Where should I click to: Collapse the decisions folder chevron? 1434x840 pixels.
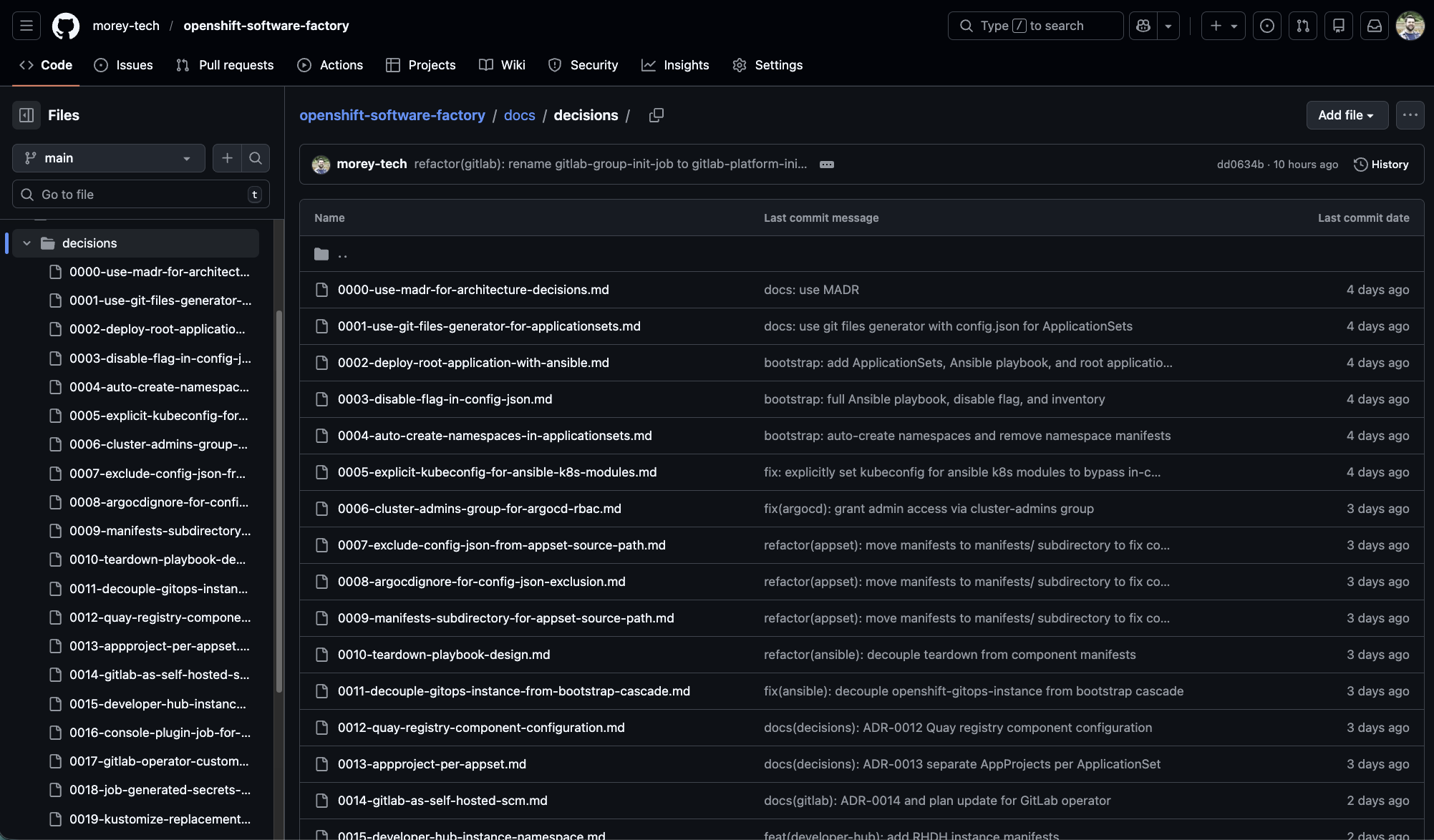[27, 243]
